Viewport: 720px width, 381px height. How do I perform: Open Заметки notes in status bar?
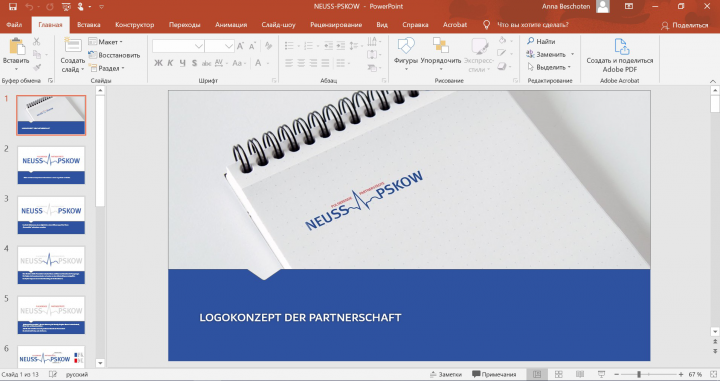446,374
